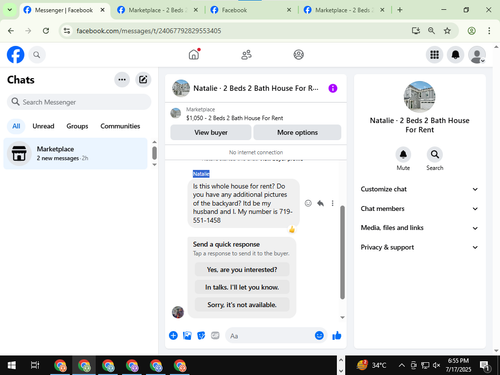Click the highlighted Natalie sender name

[201, 174]
